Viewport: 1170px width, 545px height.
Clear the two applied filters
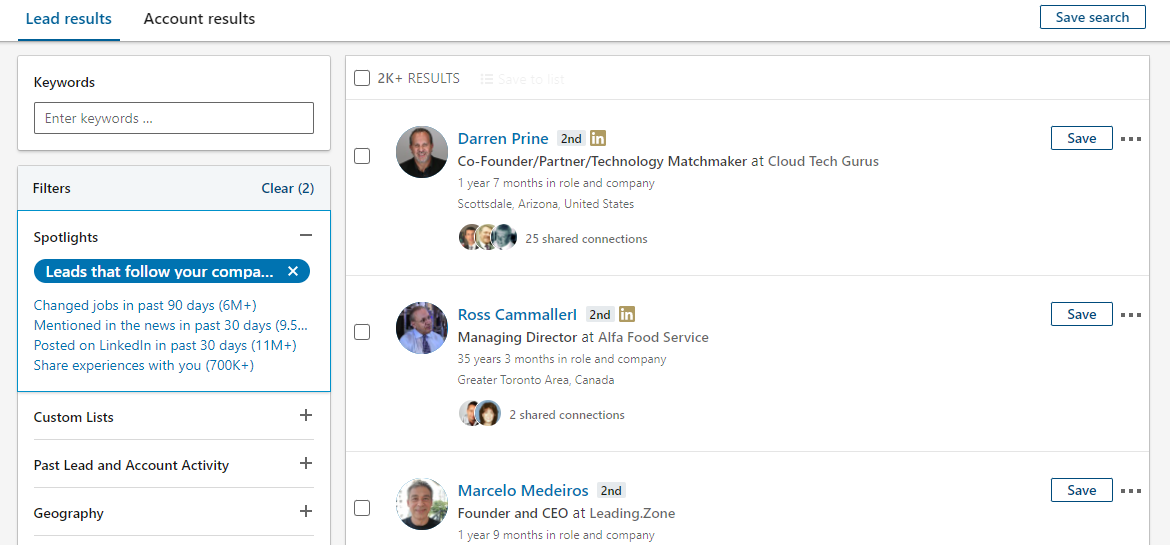287,188
